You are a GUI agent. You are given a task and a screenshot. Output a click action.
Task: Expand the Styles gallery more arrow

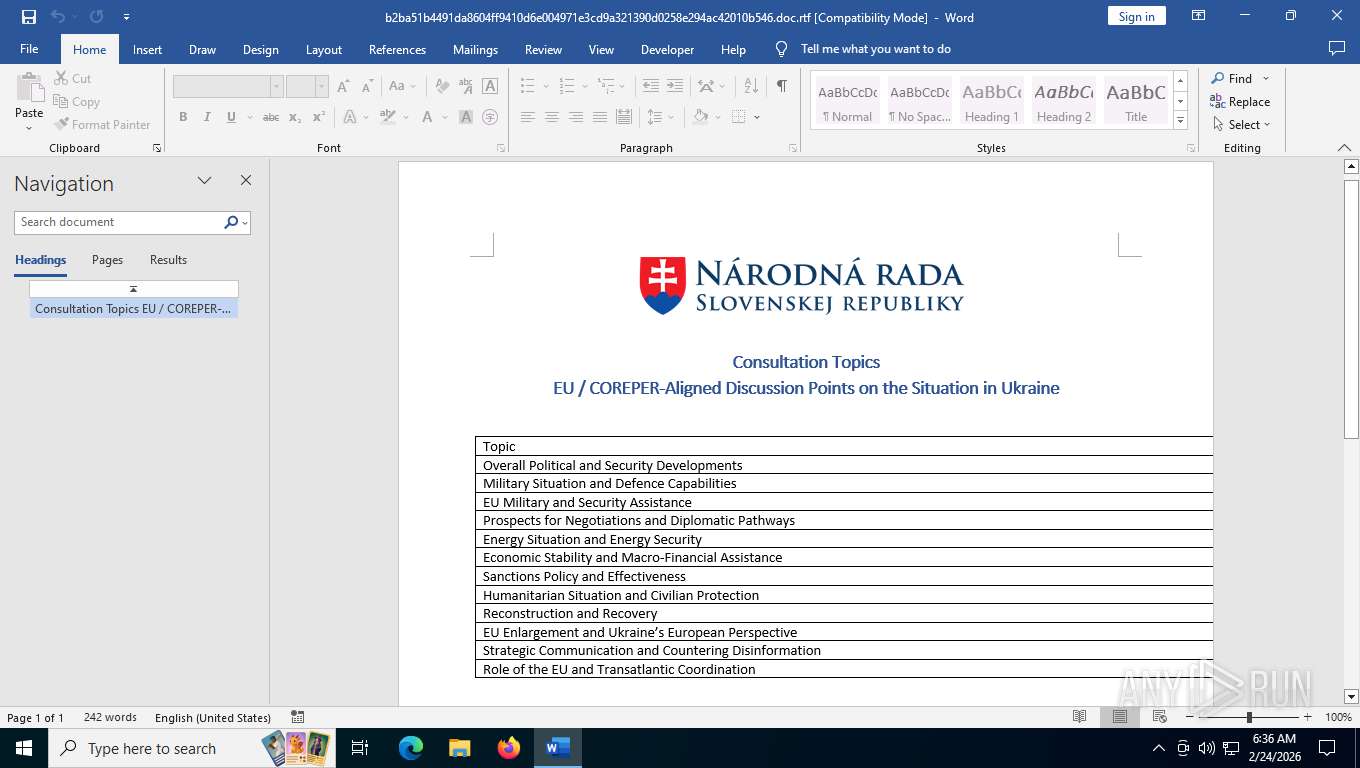click(x=1180, y=121)
